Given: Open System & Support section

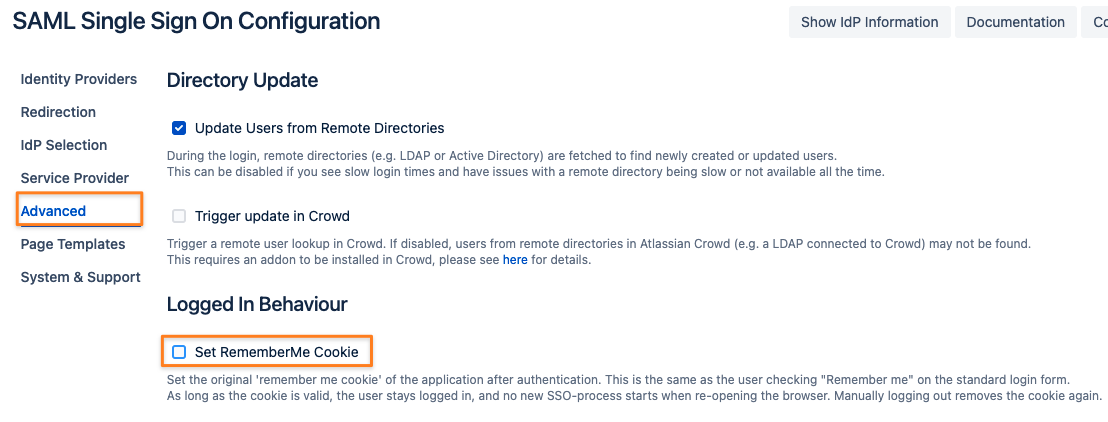Looking at the screenshot, I should pyautogui.click(x=81, y=277).
